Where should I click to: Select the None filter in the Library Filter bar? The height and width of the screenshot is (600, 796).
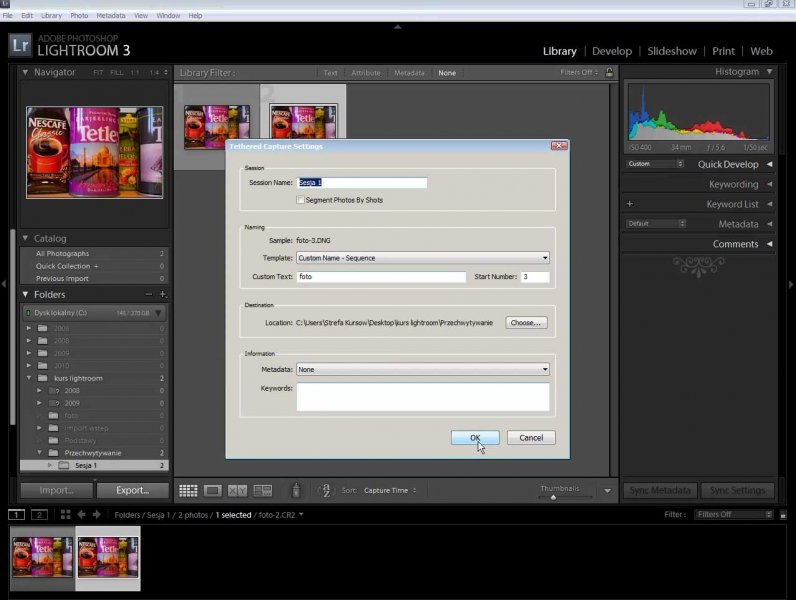tap(446, 73)
